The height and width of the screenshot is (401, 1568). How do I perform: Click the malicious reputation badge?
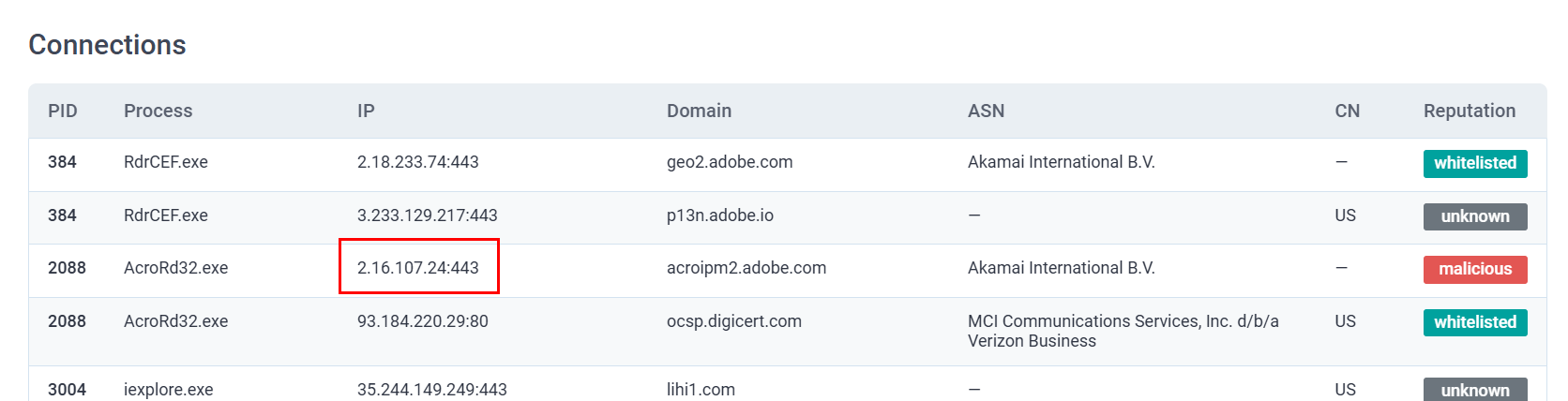click(1475, 269)
